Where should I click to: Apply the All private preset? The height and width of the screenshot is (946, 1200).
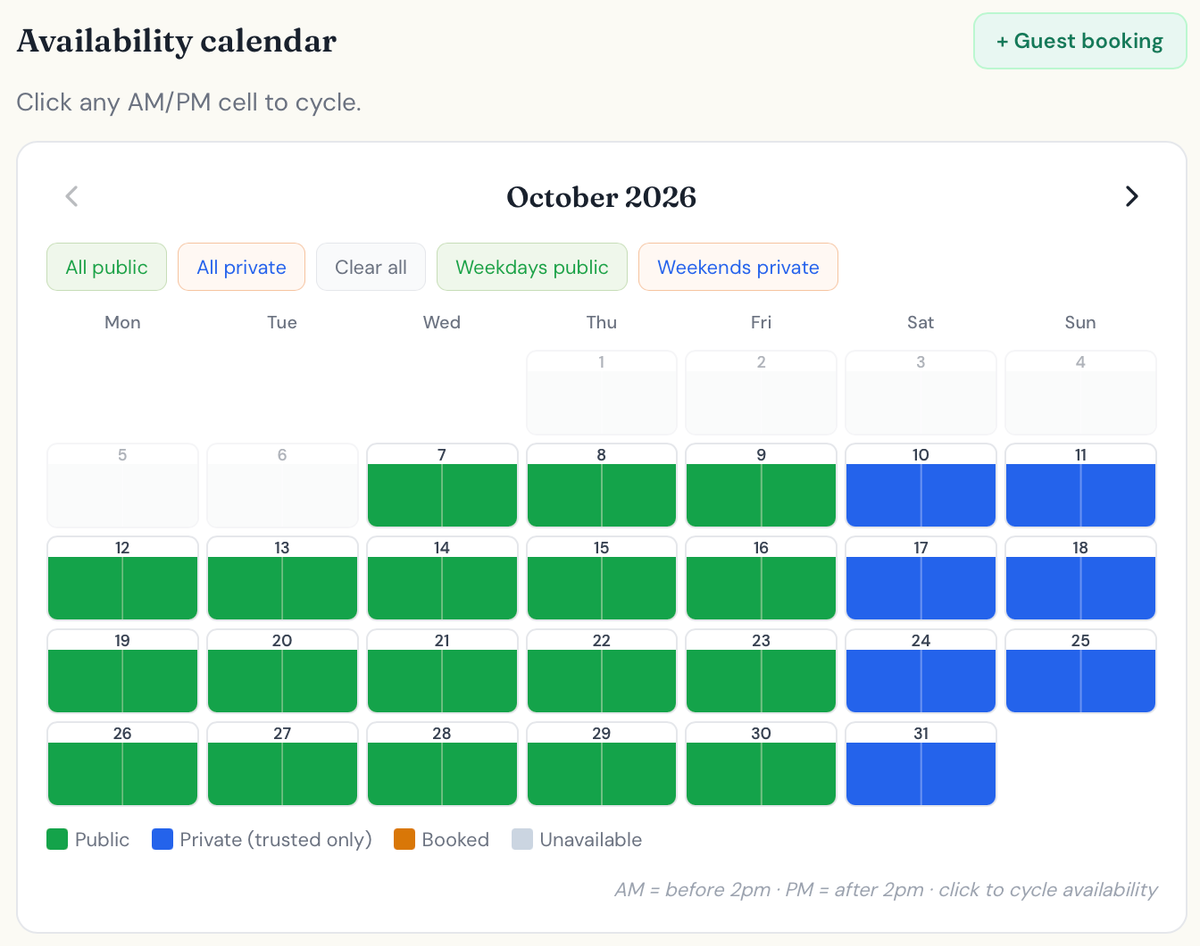click(x=241, y=267)
